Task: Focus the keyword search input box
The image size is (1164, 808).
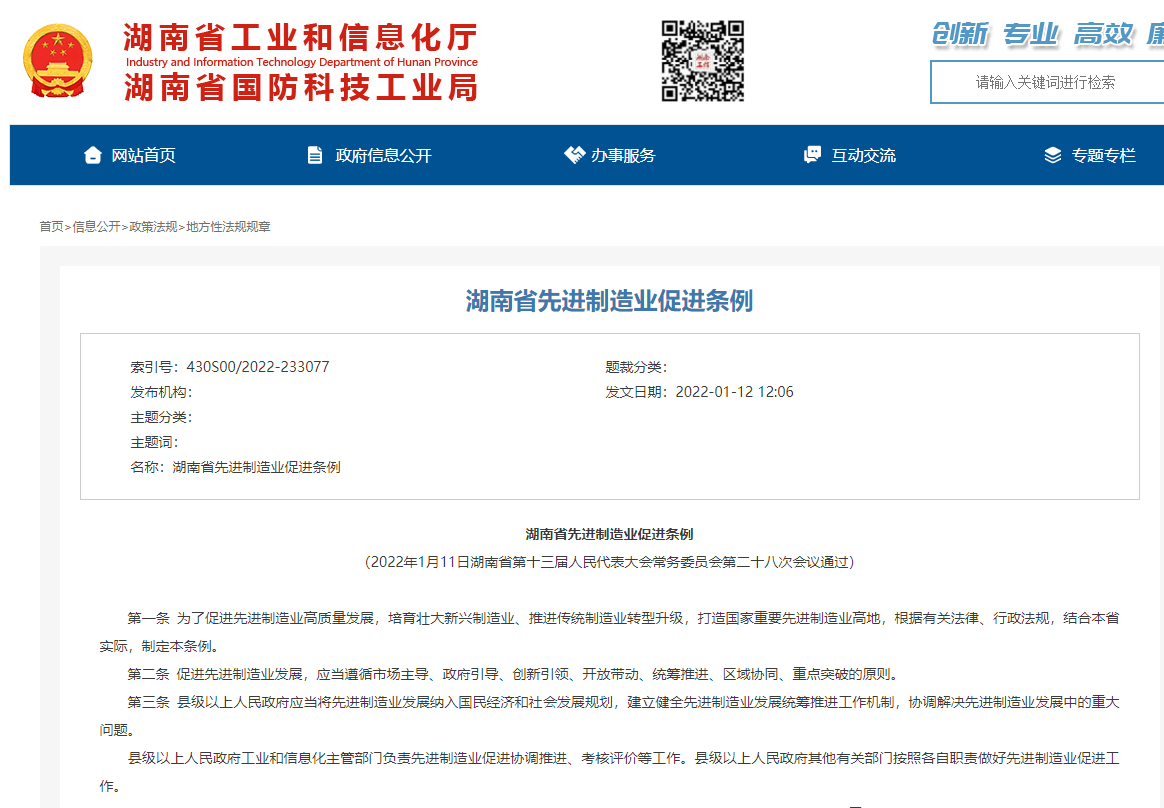Action: coord(1047,82)
